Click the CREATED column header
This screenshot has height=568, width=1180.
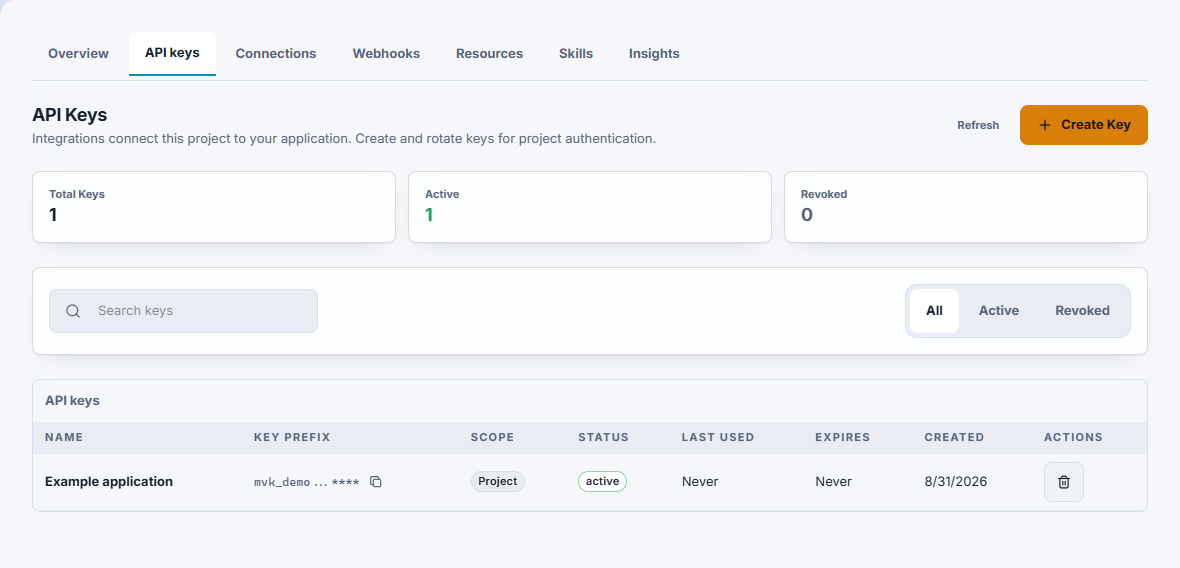(954, 437)
